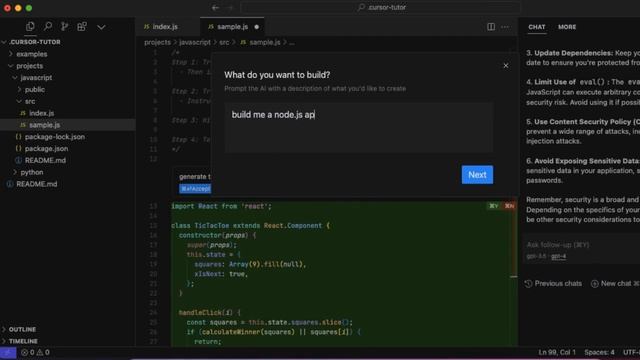Open the Extensions view icon
This screenshot has height=360, width=640.
82,27
